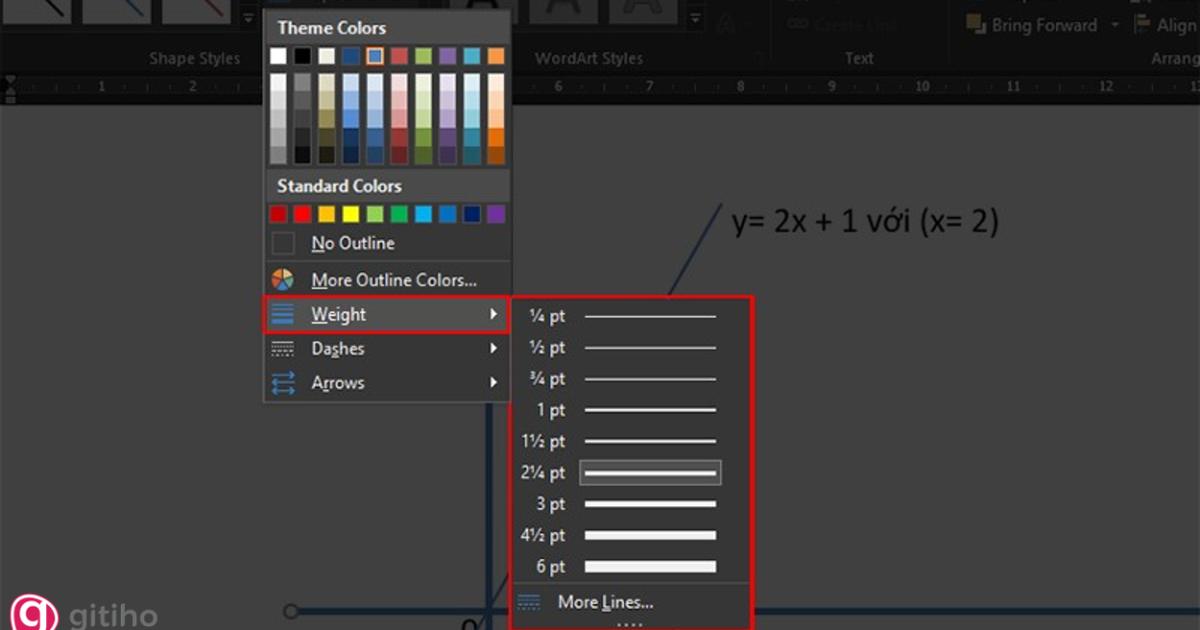Pick the white theme color swatch
1200x630 pixels.
pos(278,56)
